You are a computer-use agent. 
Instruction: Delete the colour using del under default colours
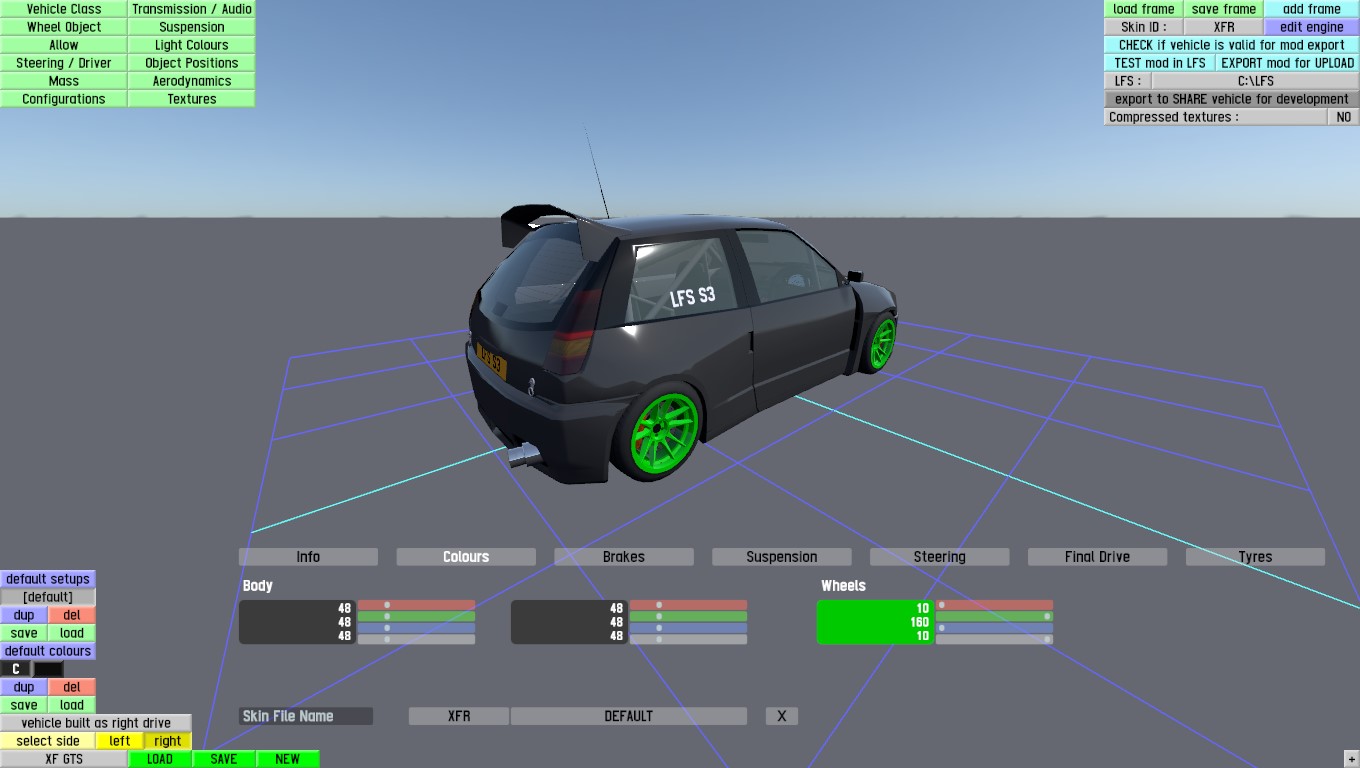click(x=72, y=687)
